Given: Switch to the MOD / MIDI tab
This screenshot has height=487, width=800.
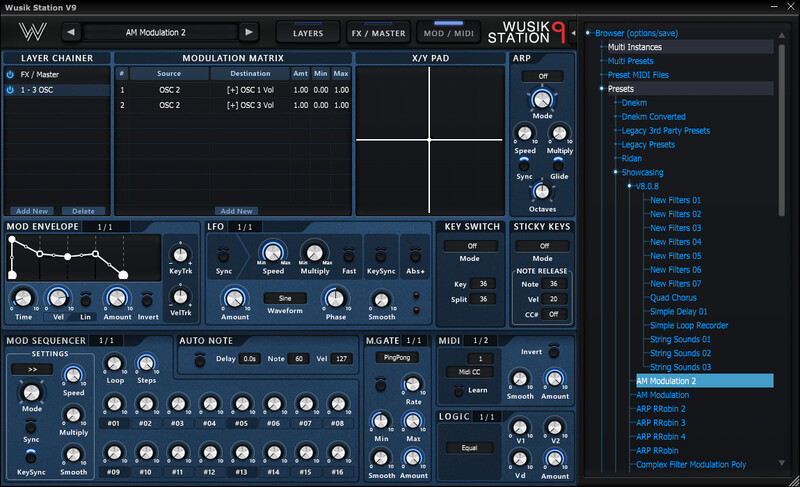Looking at the screenshot, I should coord(448,33).
